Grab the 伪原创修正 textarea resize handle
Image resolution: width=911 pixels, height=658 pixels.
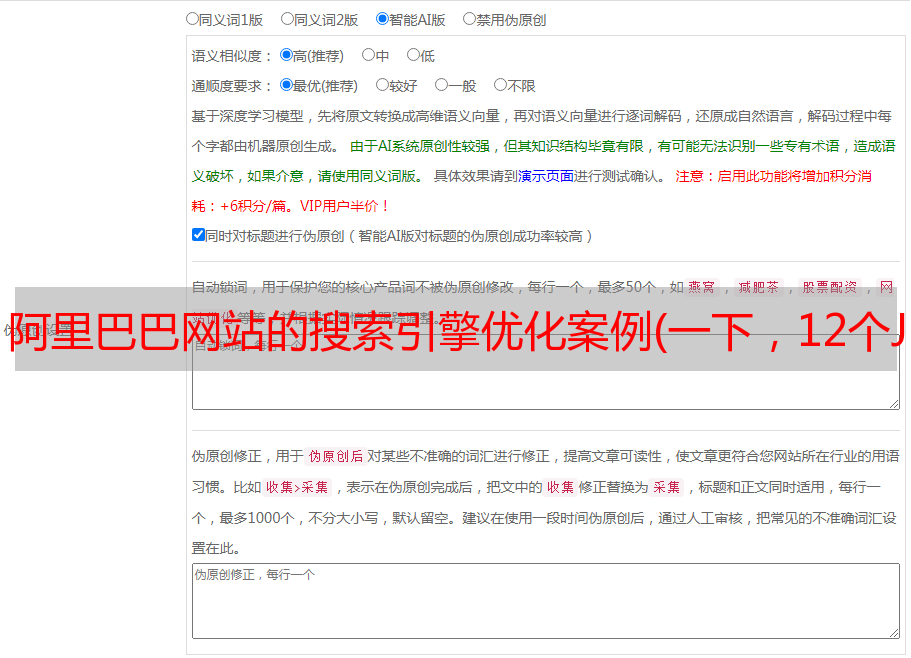894,633
